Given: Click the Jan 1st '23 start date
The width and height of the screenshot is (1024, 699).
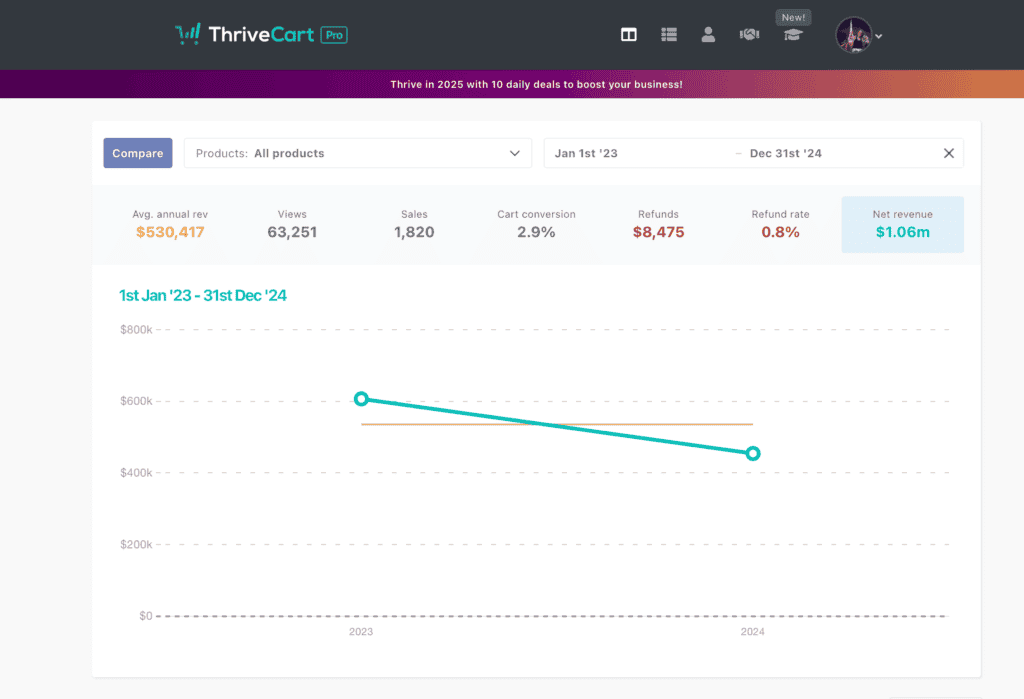Looking at the screenshot, I should tap(586, 153).
